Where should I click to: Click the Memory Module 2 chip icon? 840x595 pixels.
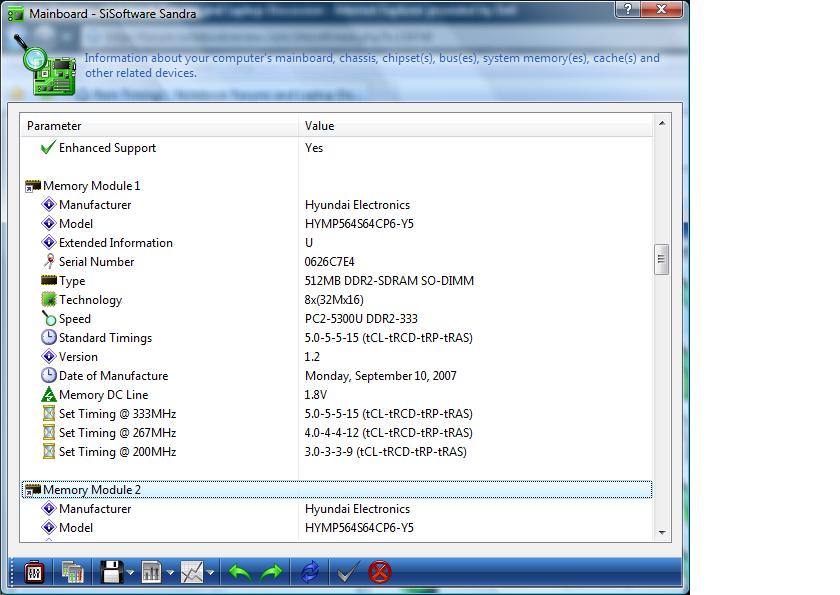[x=33, y=489]
